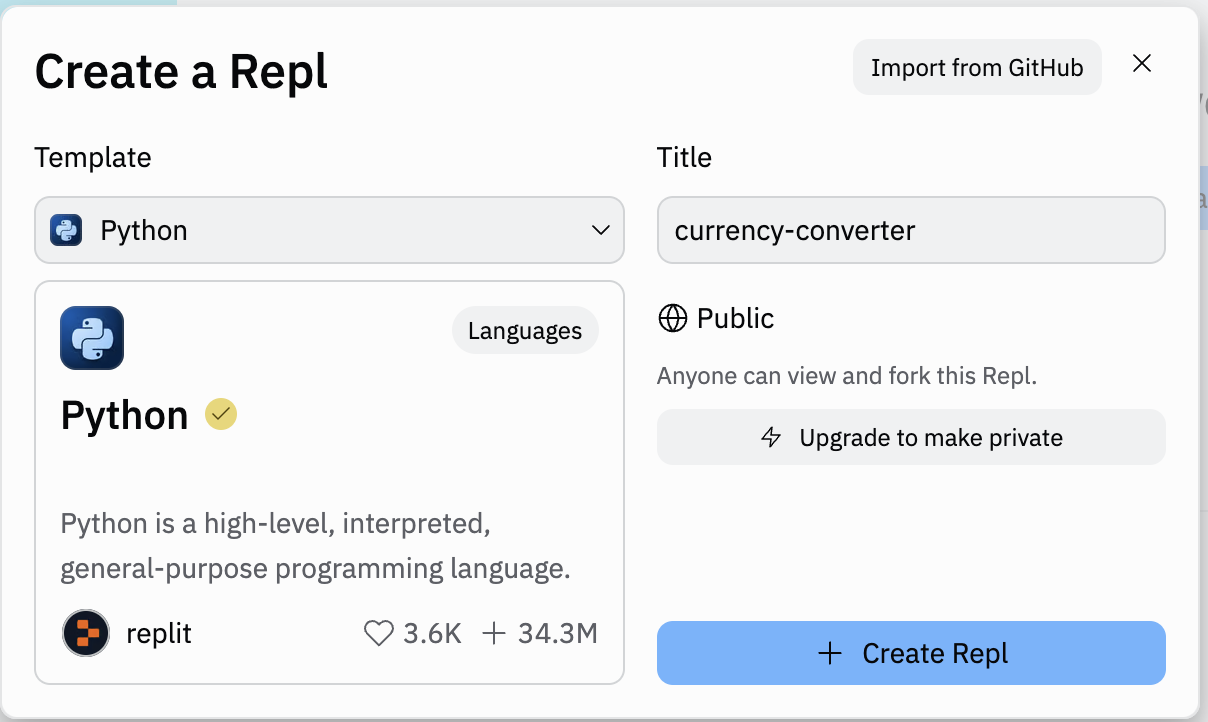
Task: Click the Python description text
Action: pos(316,546)
